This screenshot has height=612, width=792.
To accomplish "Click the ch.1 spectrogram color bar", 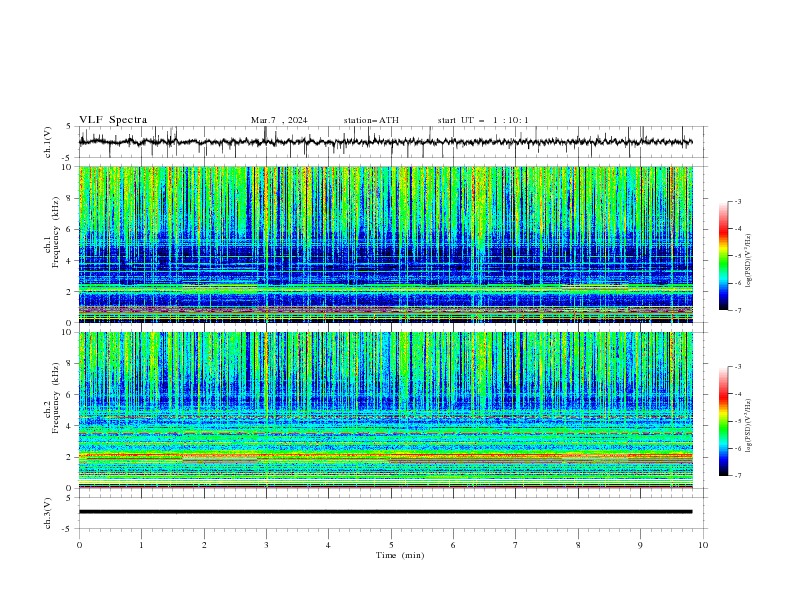I will point(724,256).
